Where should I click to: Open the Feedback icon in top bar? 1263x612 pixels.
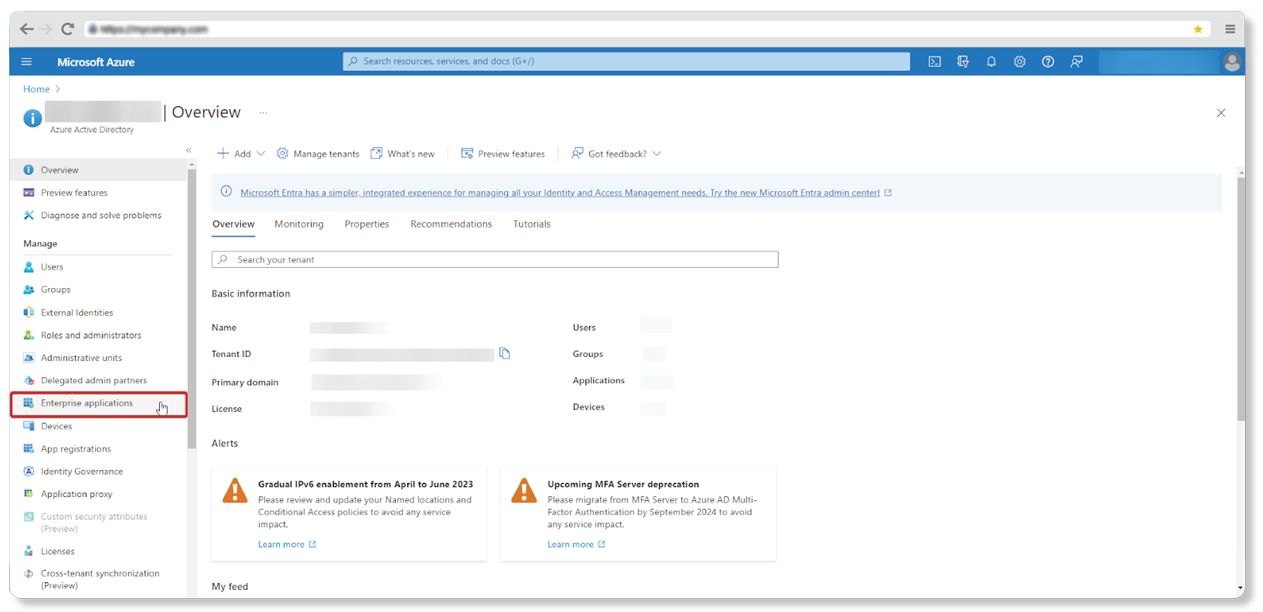click(1076, 62)
